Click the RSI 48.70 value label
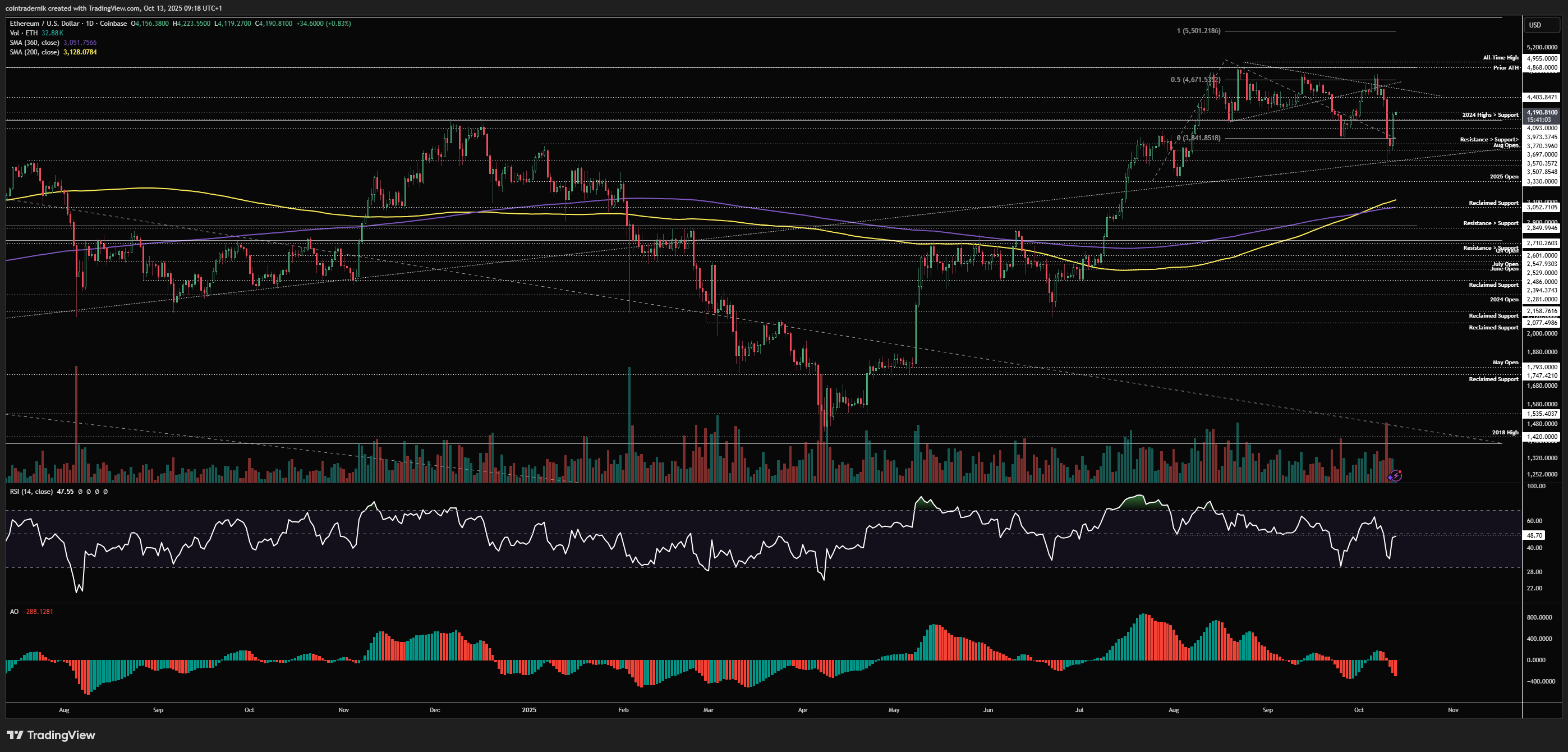1568x752 pixels. point(1534,535)
